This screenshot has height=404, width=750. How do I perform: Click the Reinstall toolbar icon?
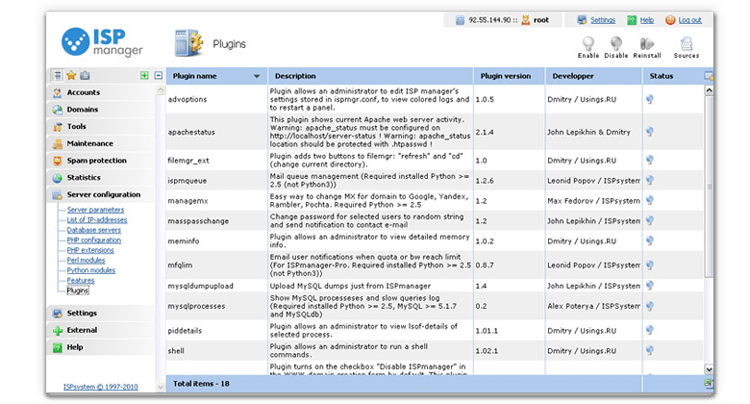(647, 44)
